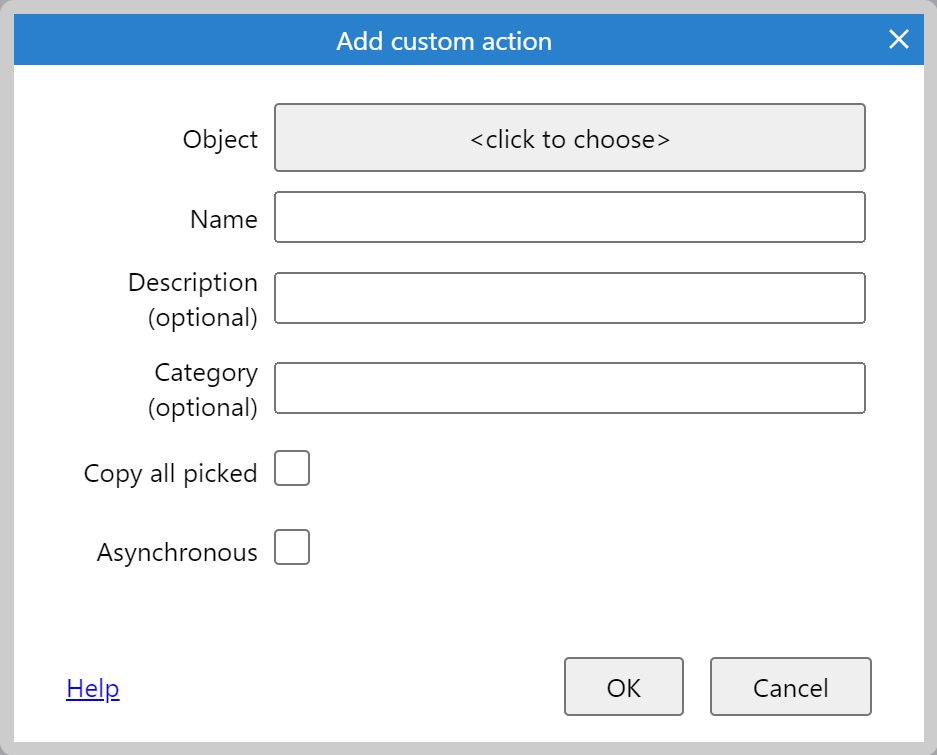Click the Copy all picked label text

coord(170,473)
